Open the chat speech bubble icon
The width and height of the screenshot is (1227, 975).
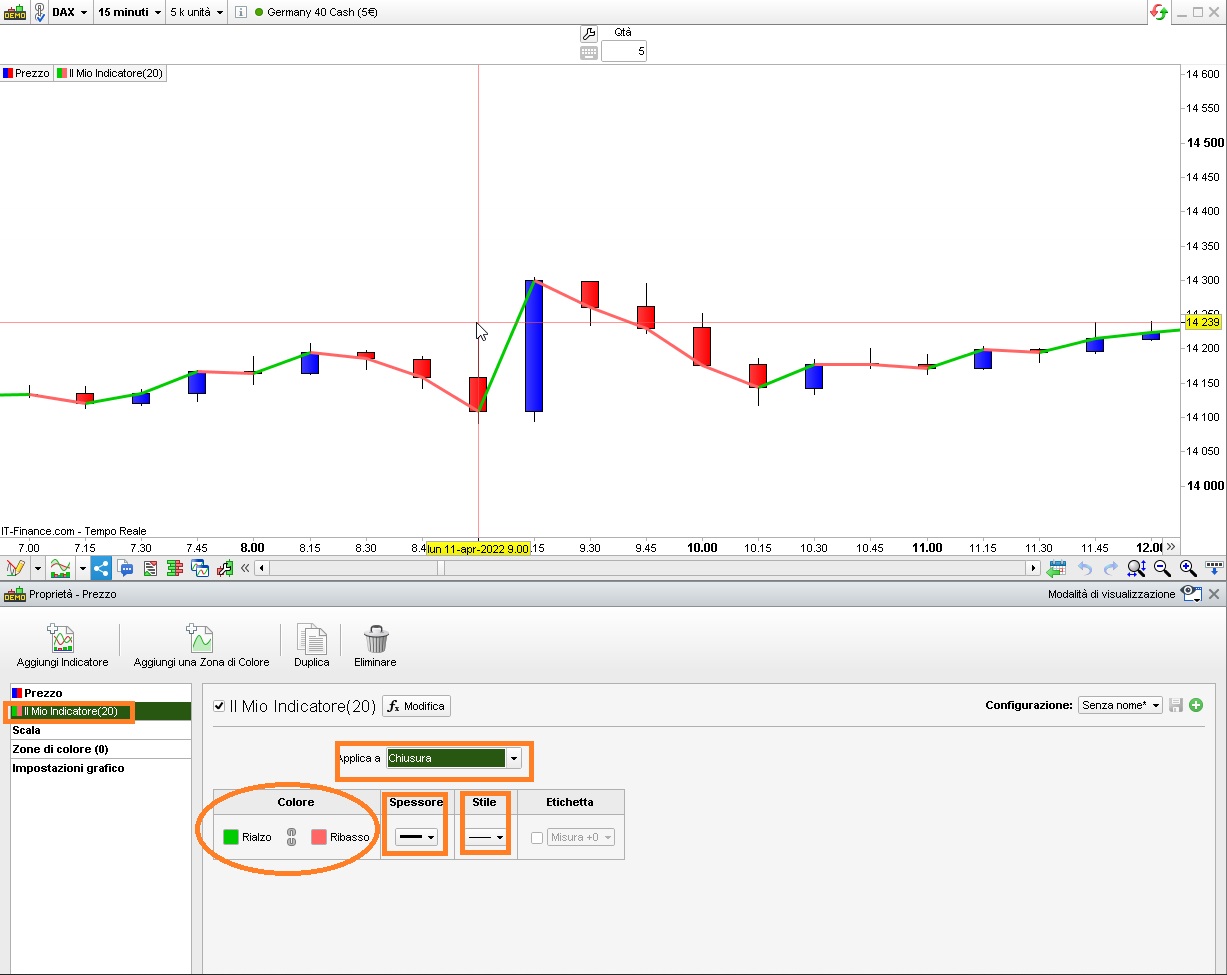coord(126,569)
